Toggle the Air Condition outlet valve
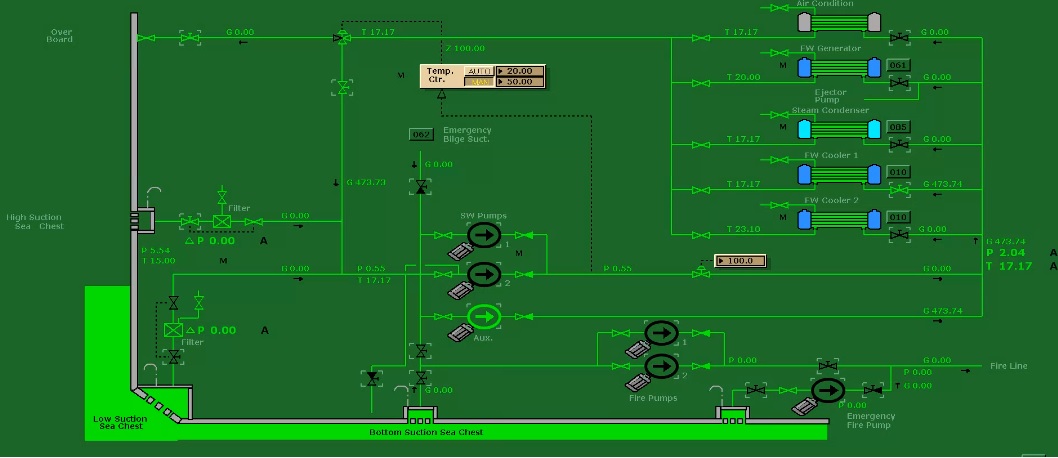This screenshot has height=458, width=1058. click(900, 38)
